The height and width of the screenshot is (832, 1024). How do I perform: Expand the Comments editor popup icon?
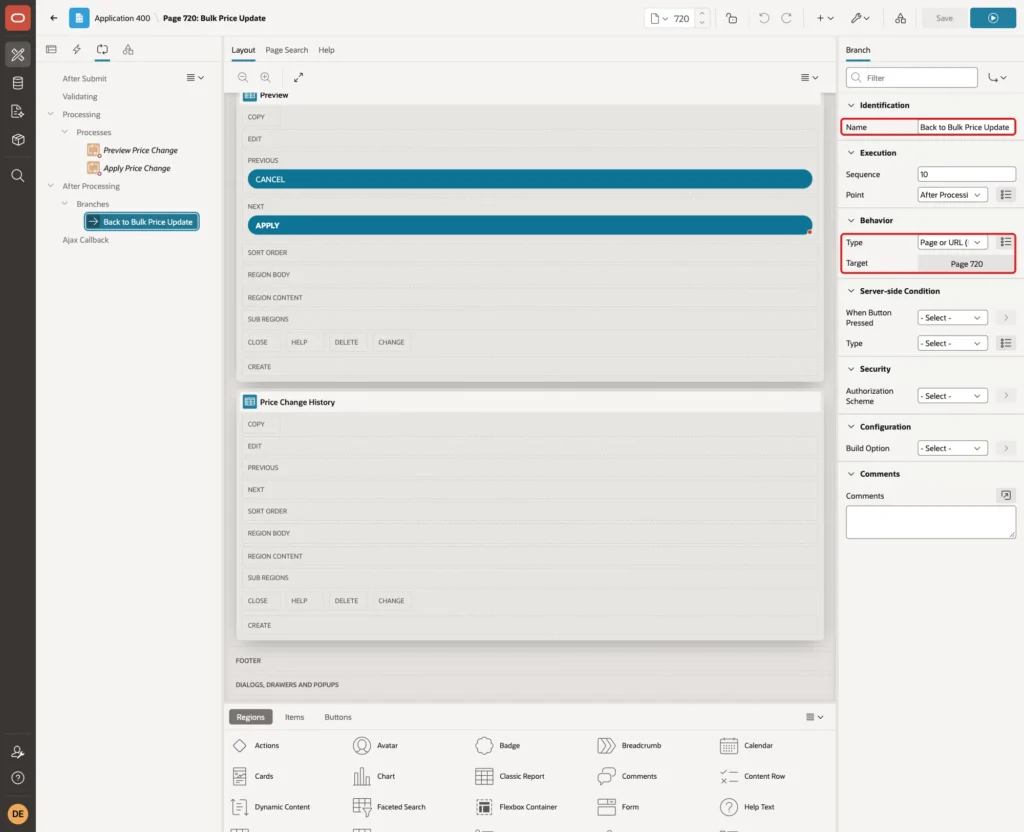(x=1006, y=496)
